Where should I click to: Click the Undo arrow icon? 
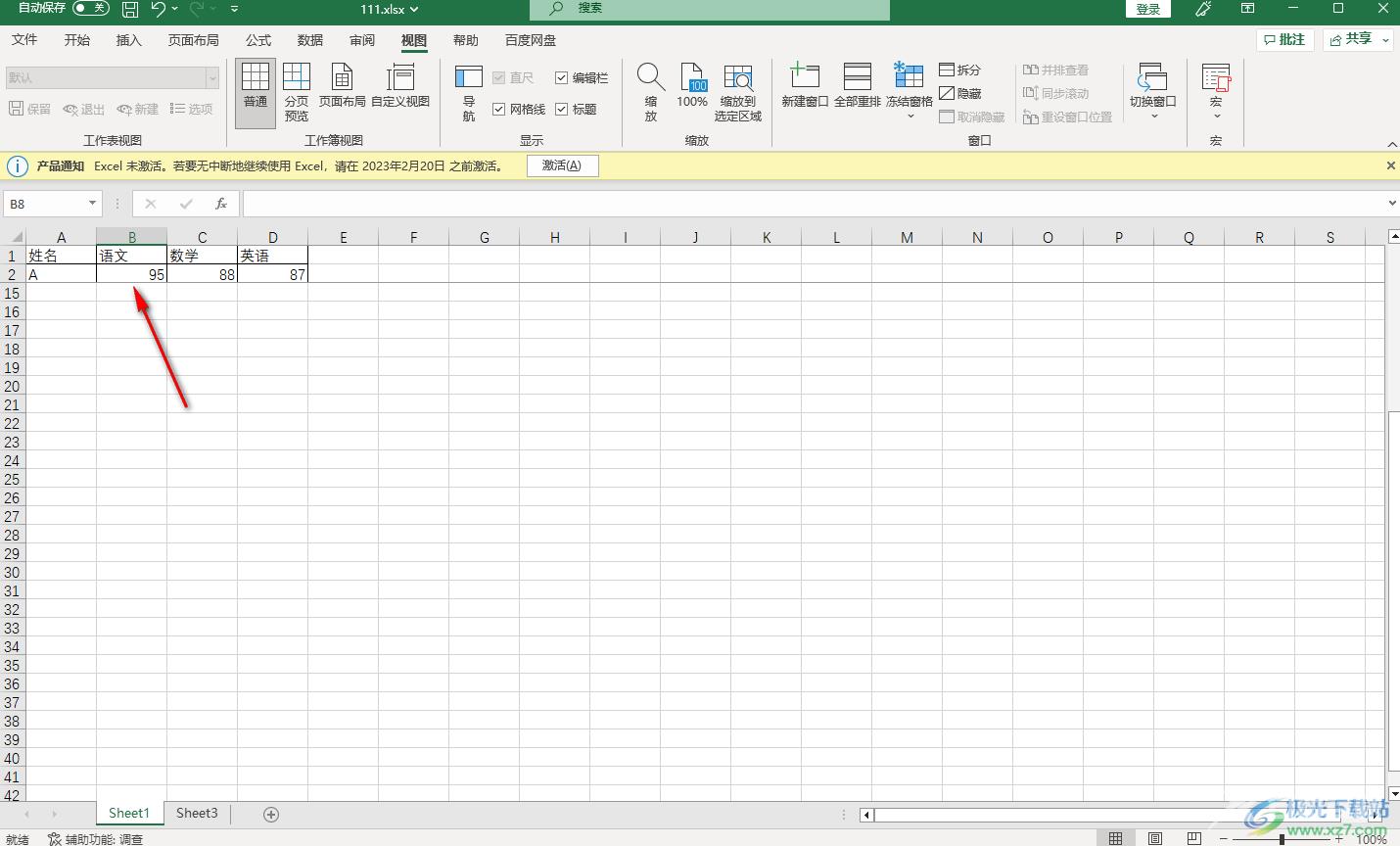159,9
